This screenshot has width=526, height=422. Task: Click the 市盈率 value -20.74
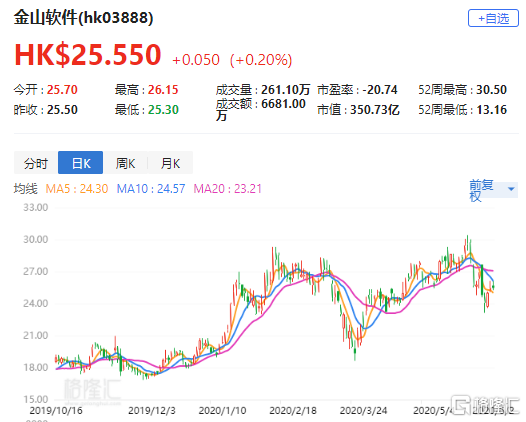[x=380, y=90]
